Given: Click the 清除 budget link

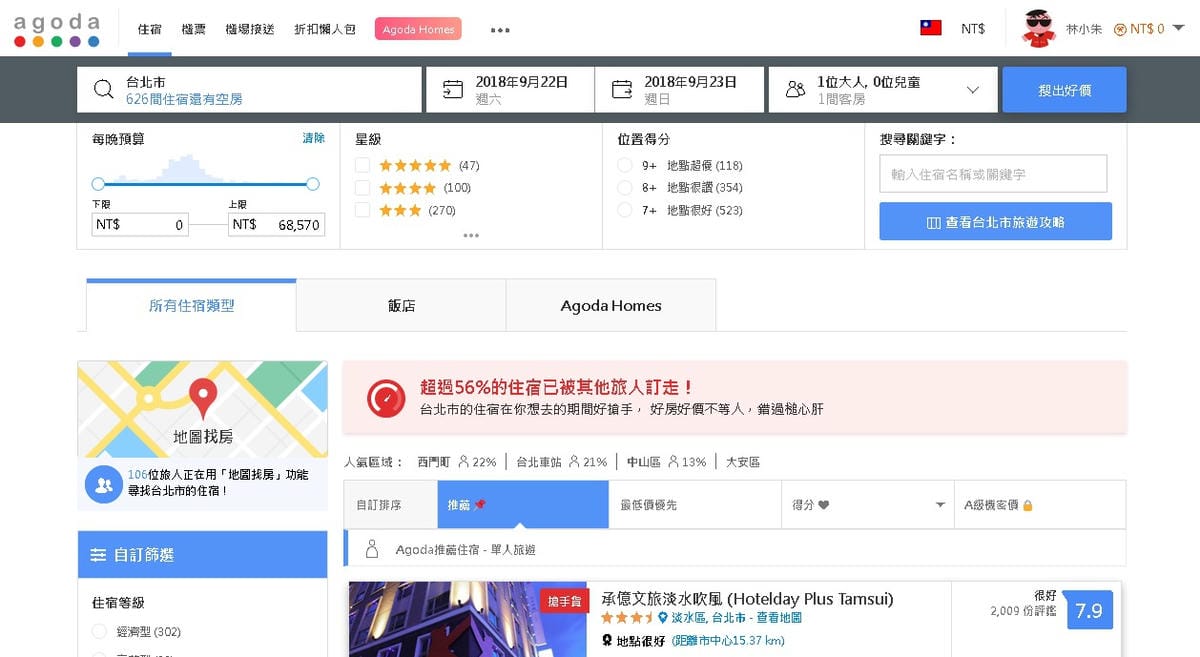Looking at the screenshot, I should 314,138.
